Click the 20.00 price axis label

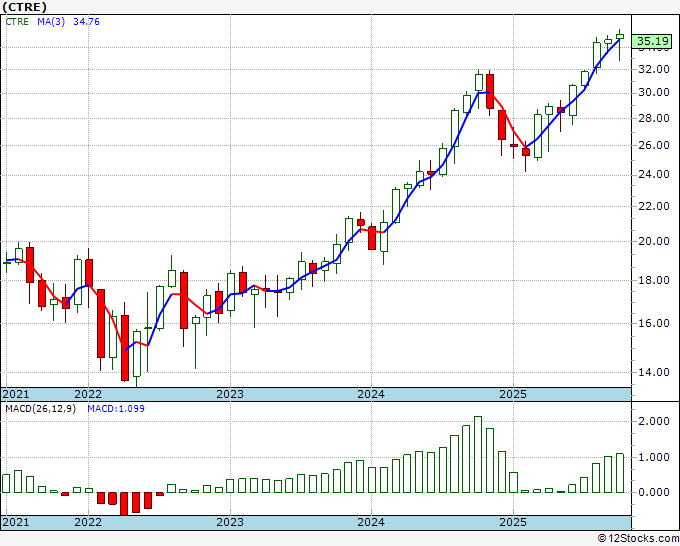click(654, 242)
